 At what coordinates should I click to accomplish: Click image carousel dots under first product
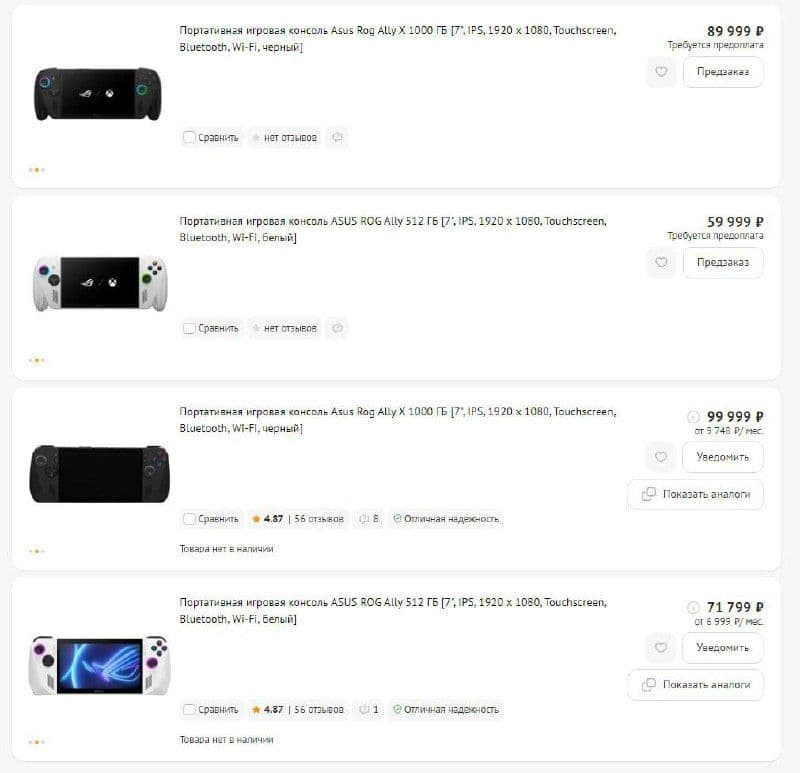[37, 170]
